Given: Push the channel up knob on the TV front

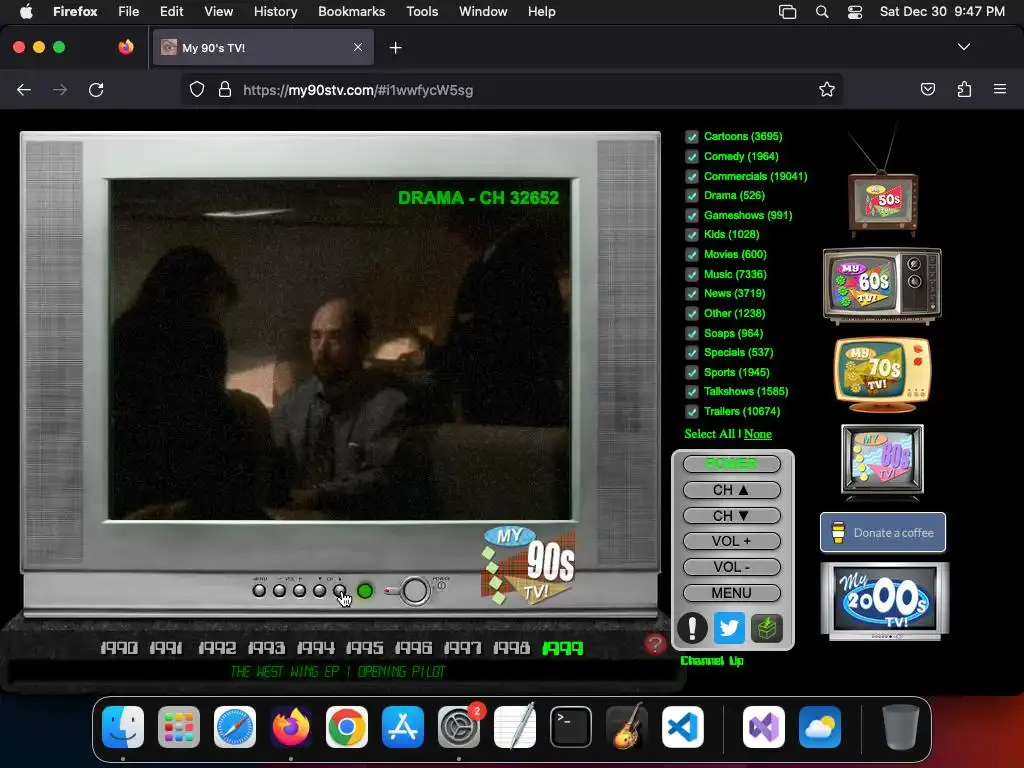Looking at the screenshot, I should 339,591.
